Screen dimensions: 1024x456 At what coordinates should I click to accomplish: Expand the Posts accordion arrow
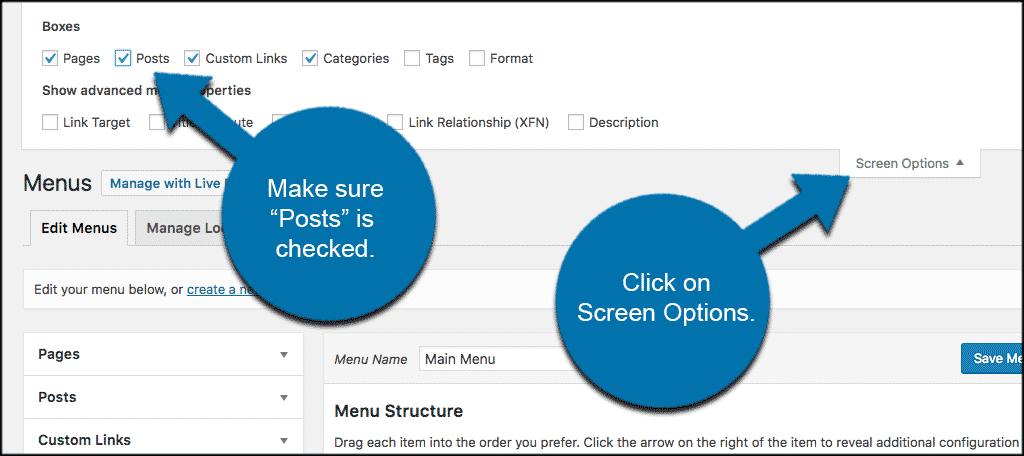click(284, 398)
